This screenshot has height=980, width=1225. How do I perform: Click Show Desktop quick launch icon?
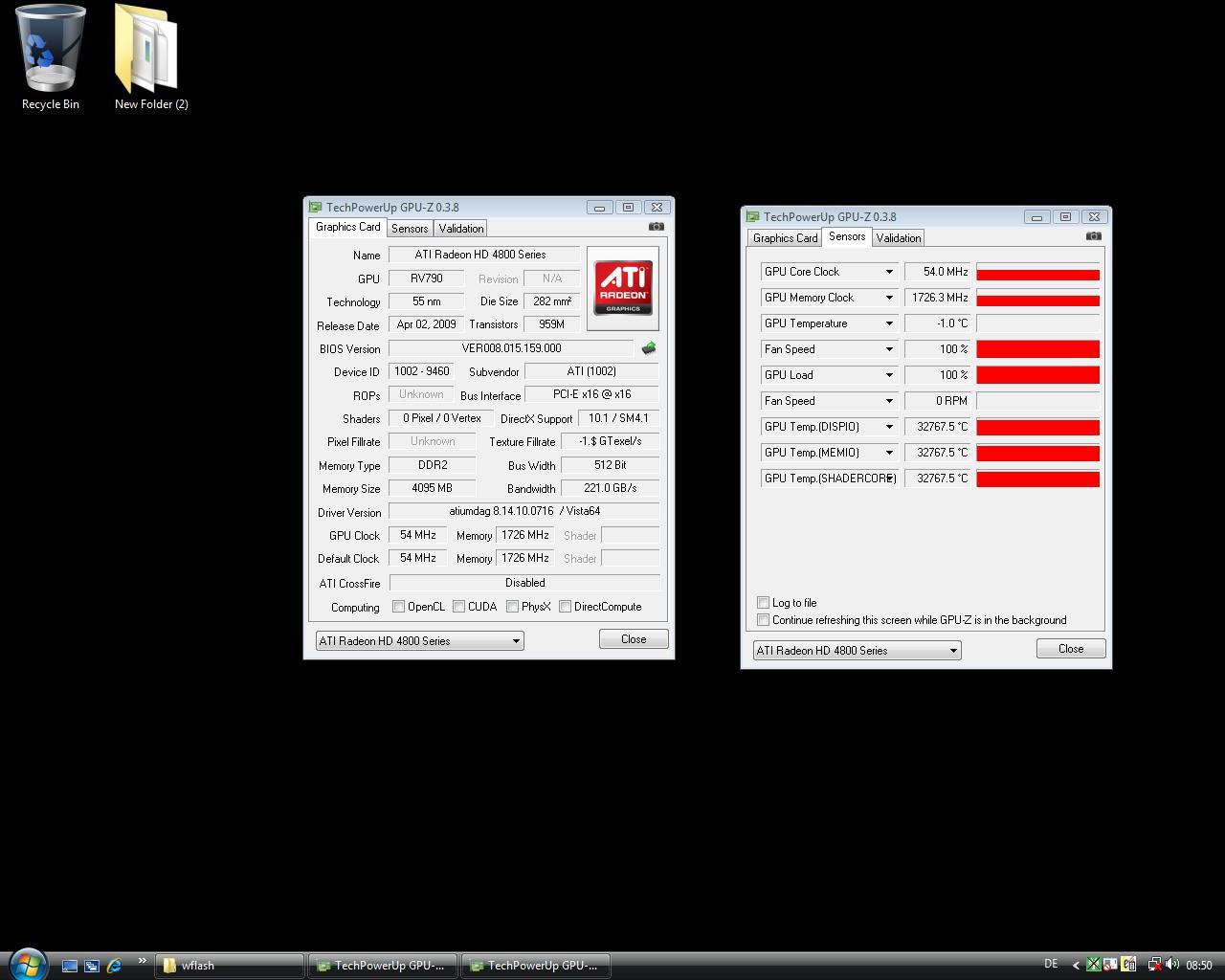pyautogui.click(x=70, y=966)
